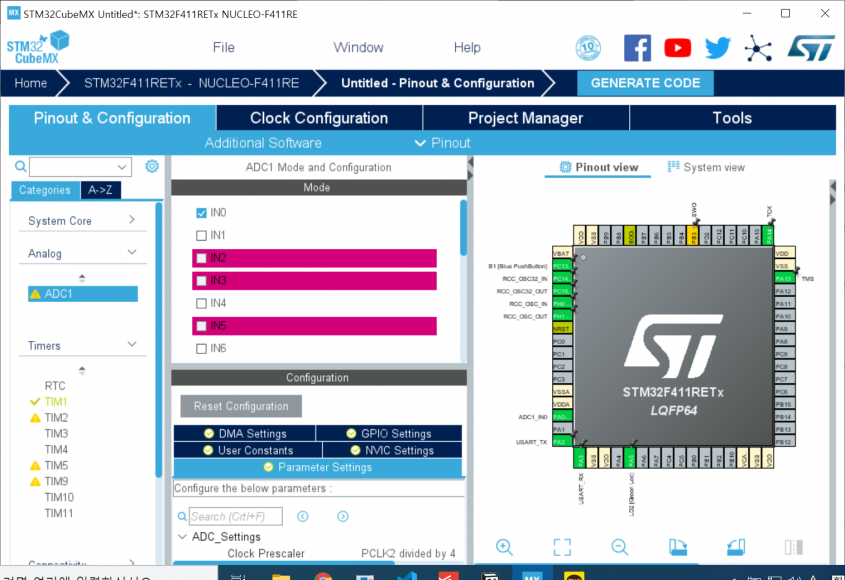The image size is (845, 580).
Task: Open NVIC Settings tab
Action: [392, 450]
